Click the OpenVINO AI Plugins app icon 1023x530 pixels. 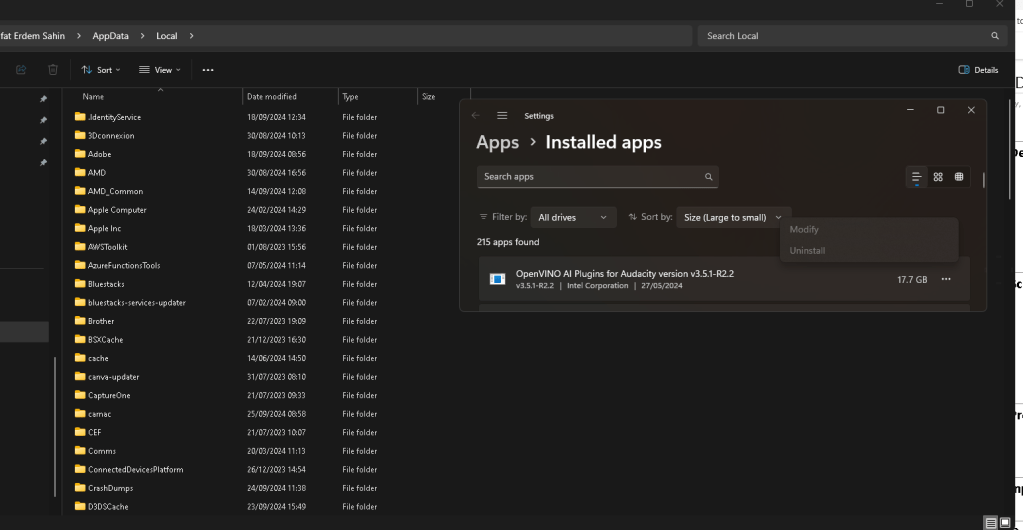pyautogui.click(x=497, y=279)
